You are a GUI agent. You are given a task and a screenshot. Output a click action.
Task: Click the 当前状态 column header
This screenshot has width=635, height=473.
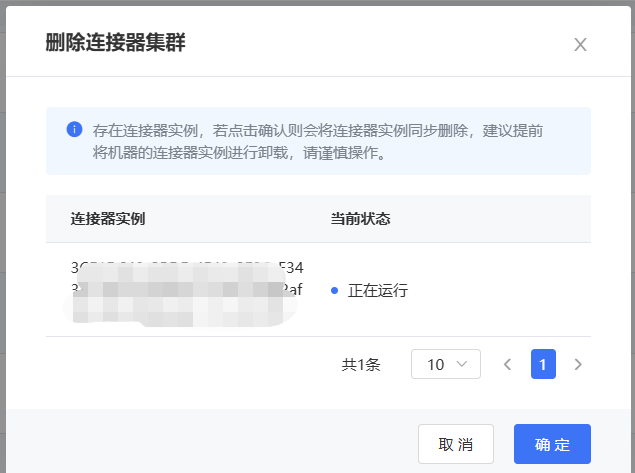360,219
